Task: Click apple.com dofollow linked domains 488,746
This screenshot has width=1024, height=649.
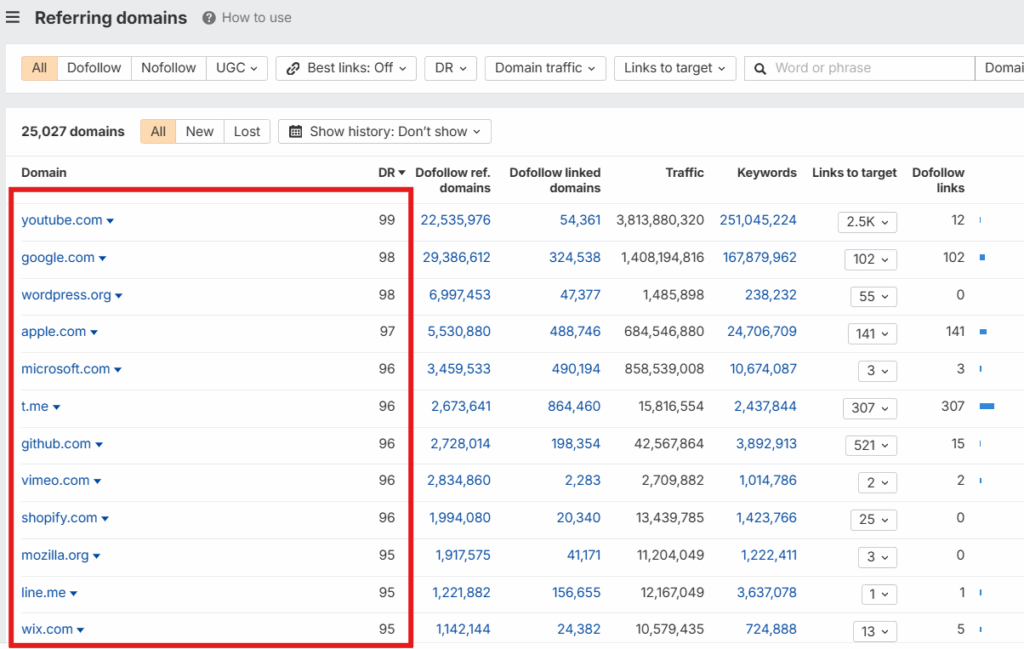Action: [x=575, y=331]
